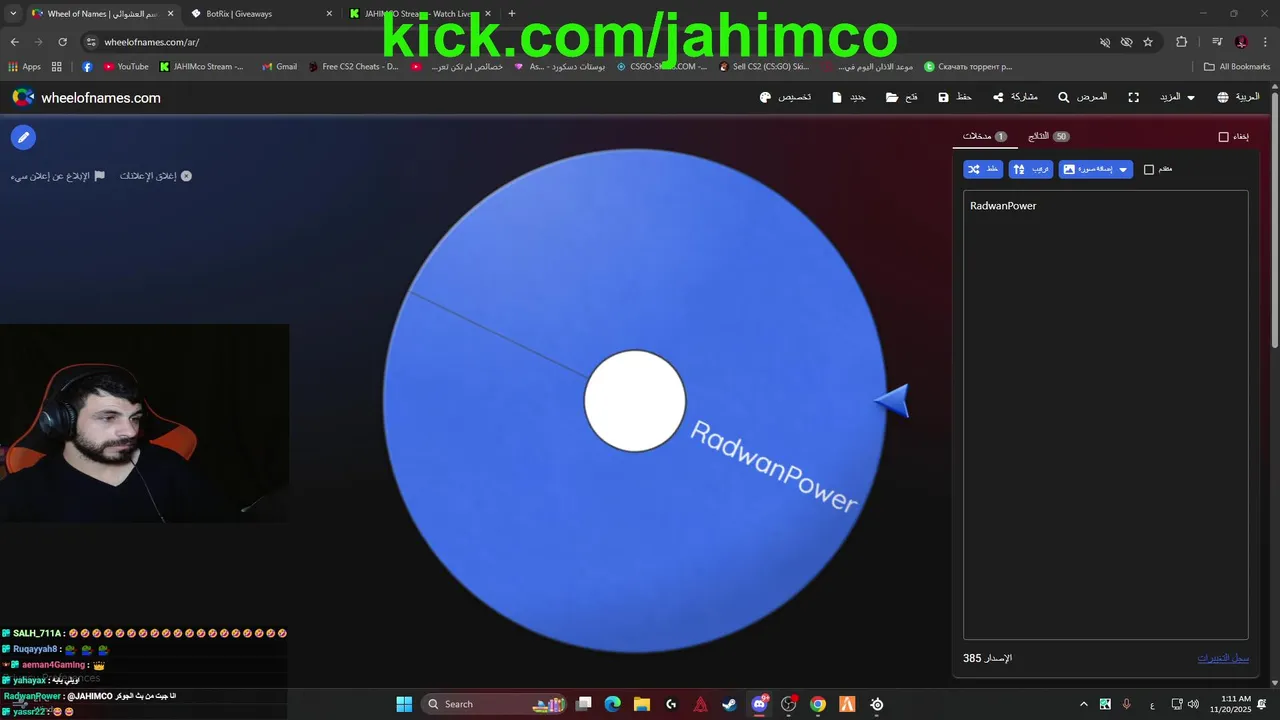Image resolution: width=1280 pixels, height=720 pixels.
Task: Open the volume control in tray
Action: [x=1194, y=704]
